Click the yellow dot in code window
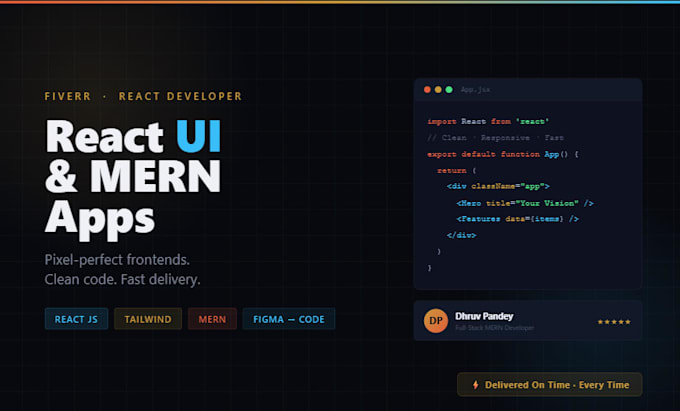 (438, 89)
